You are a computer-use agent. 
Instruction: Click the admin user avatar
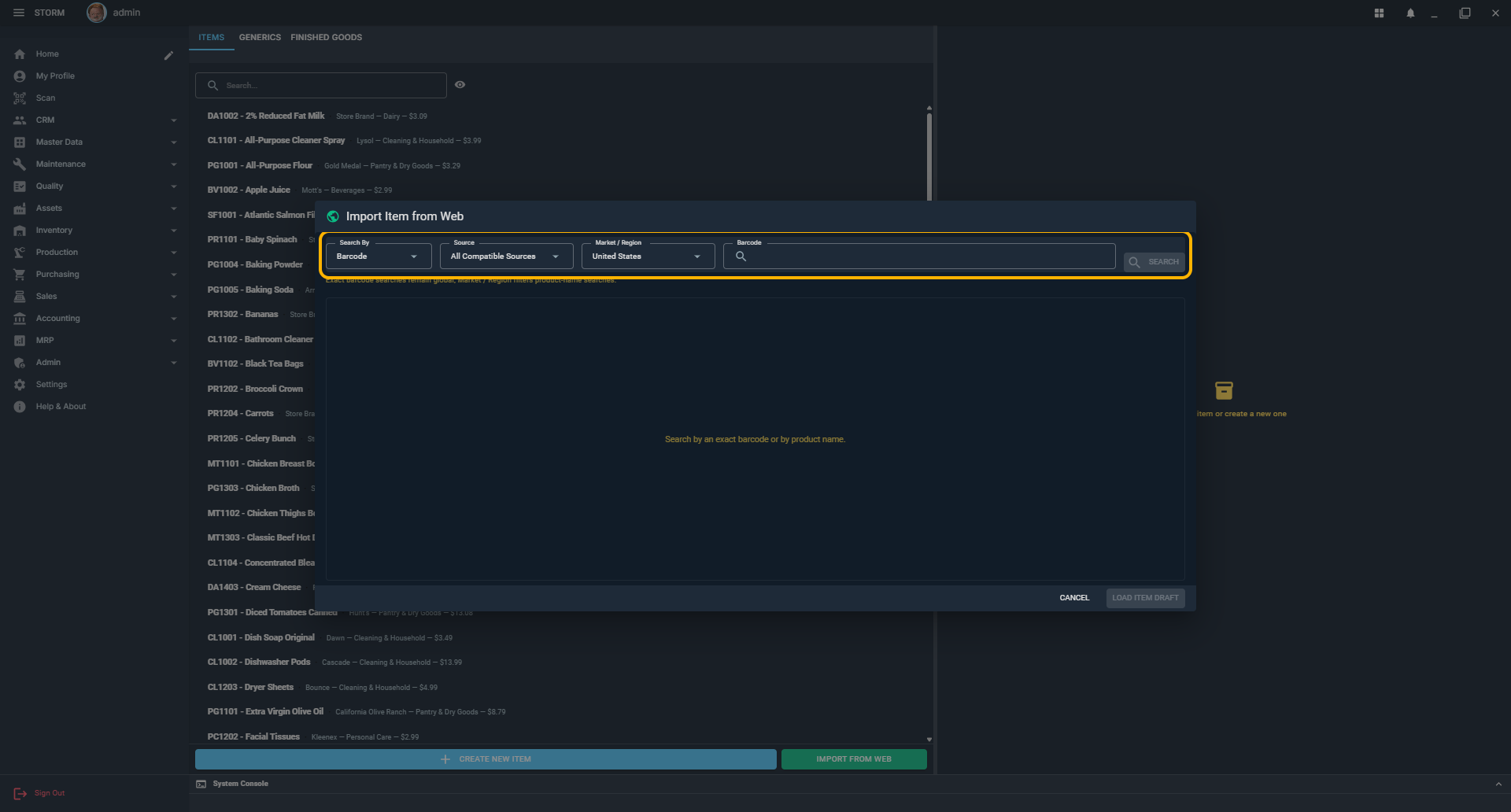pos(96,13)
